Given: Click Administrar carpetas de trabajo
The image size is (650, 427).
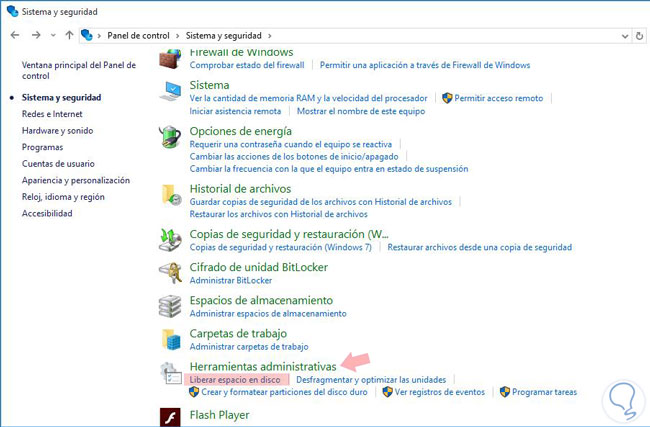Looking at the screenshot, I should tap(249, 347).
